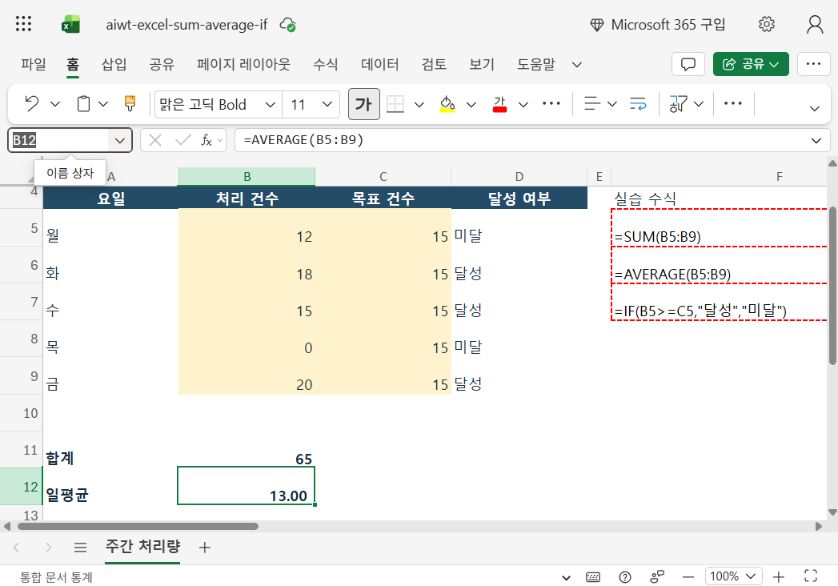Enter full screen view icon

811,576
